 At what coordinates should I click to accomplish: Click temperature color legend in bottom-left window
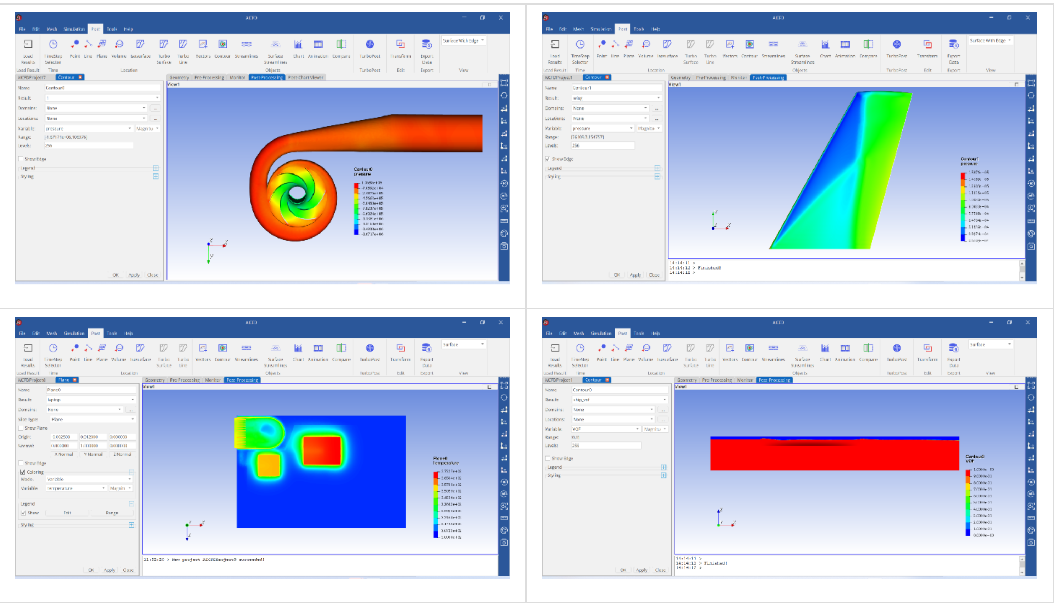click(447, 500)
